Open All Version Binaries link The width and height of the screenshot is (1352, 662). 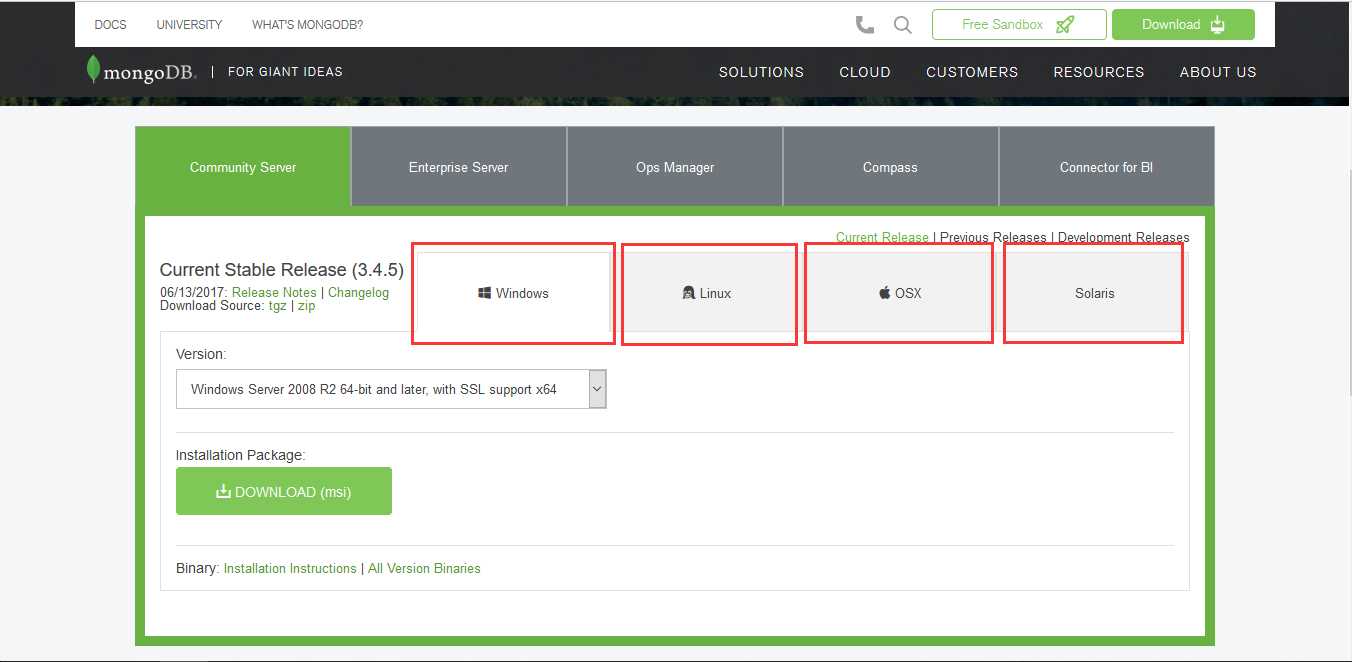click(x=424, y=568)
